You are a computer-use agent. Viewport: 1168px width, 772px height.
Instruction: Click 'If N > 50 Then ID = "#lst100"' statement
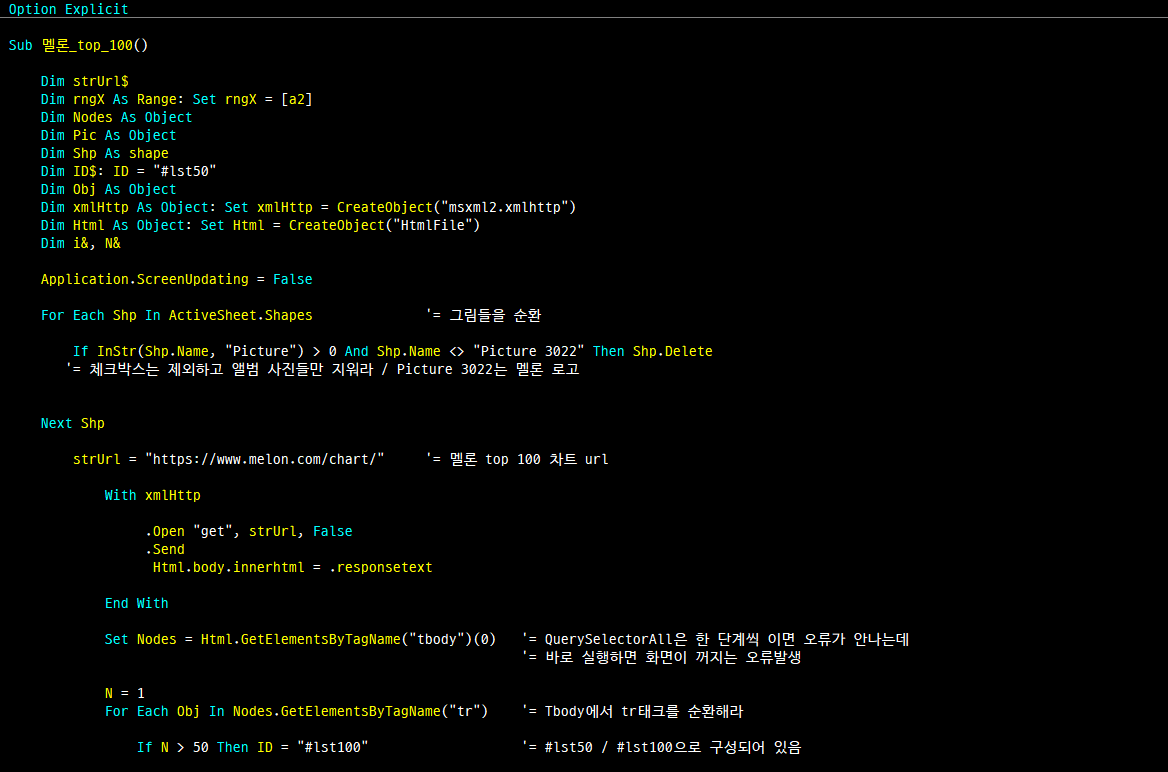(x=253, y=747)
